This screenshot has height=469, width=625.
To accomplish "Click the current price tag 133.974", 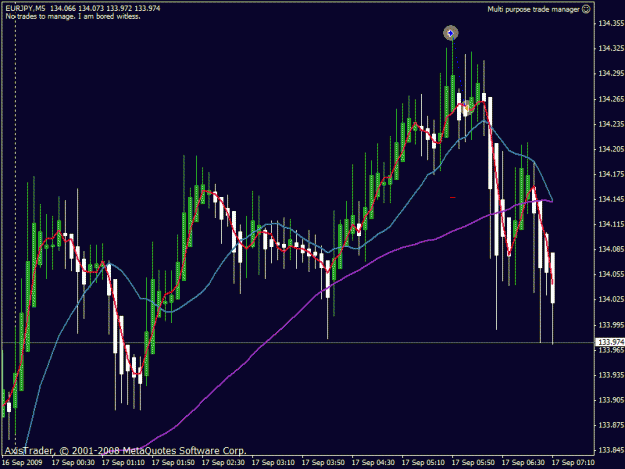I will [x=611, y=342].
